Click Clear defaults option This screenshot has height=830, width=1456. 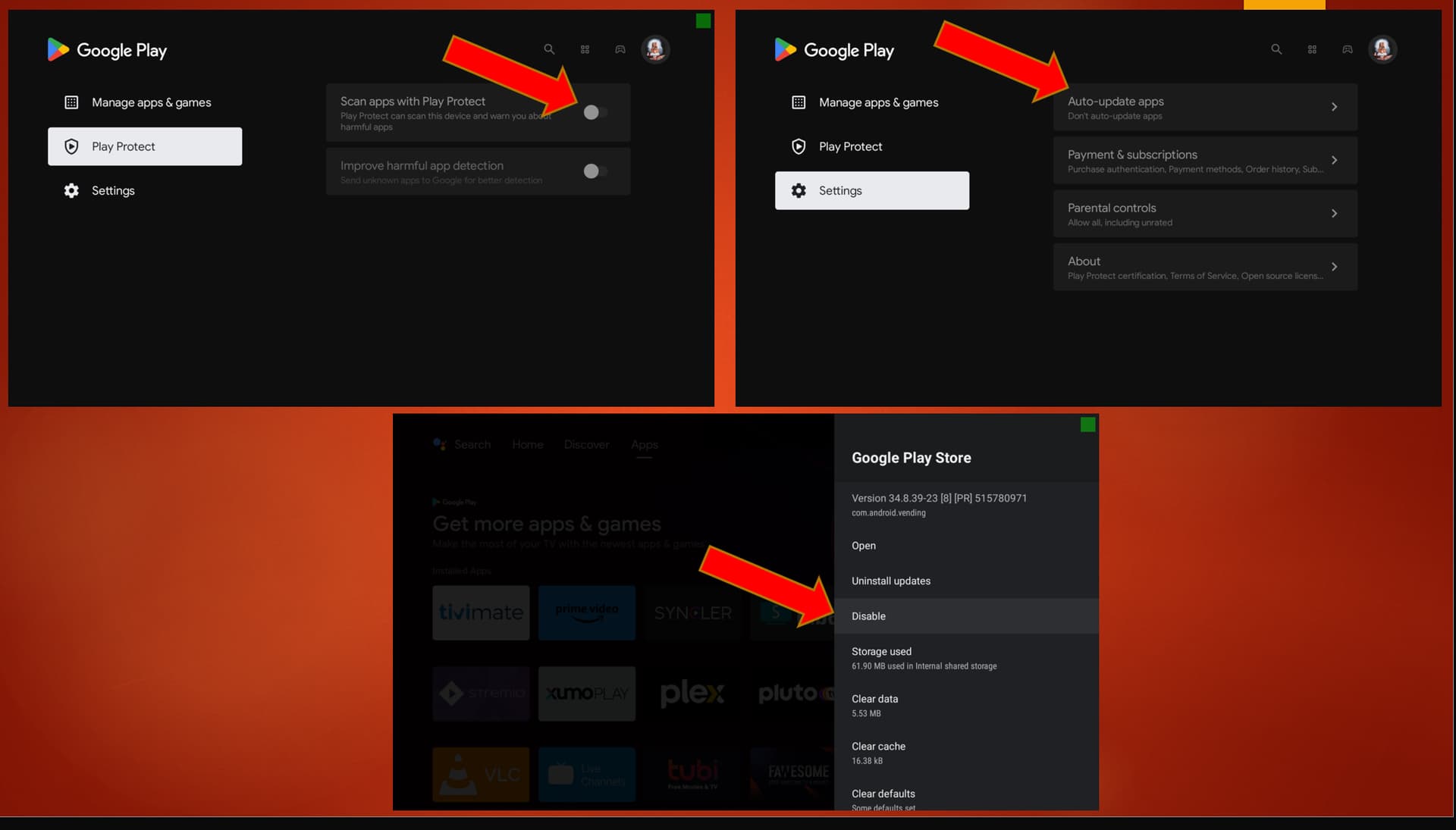click(966, 794)
